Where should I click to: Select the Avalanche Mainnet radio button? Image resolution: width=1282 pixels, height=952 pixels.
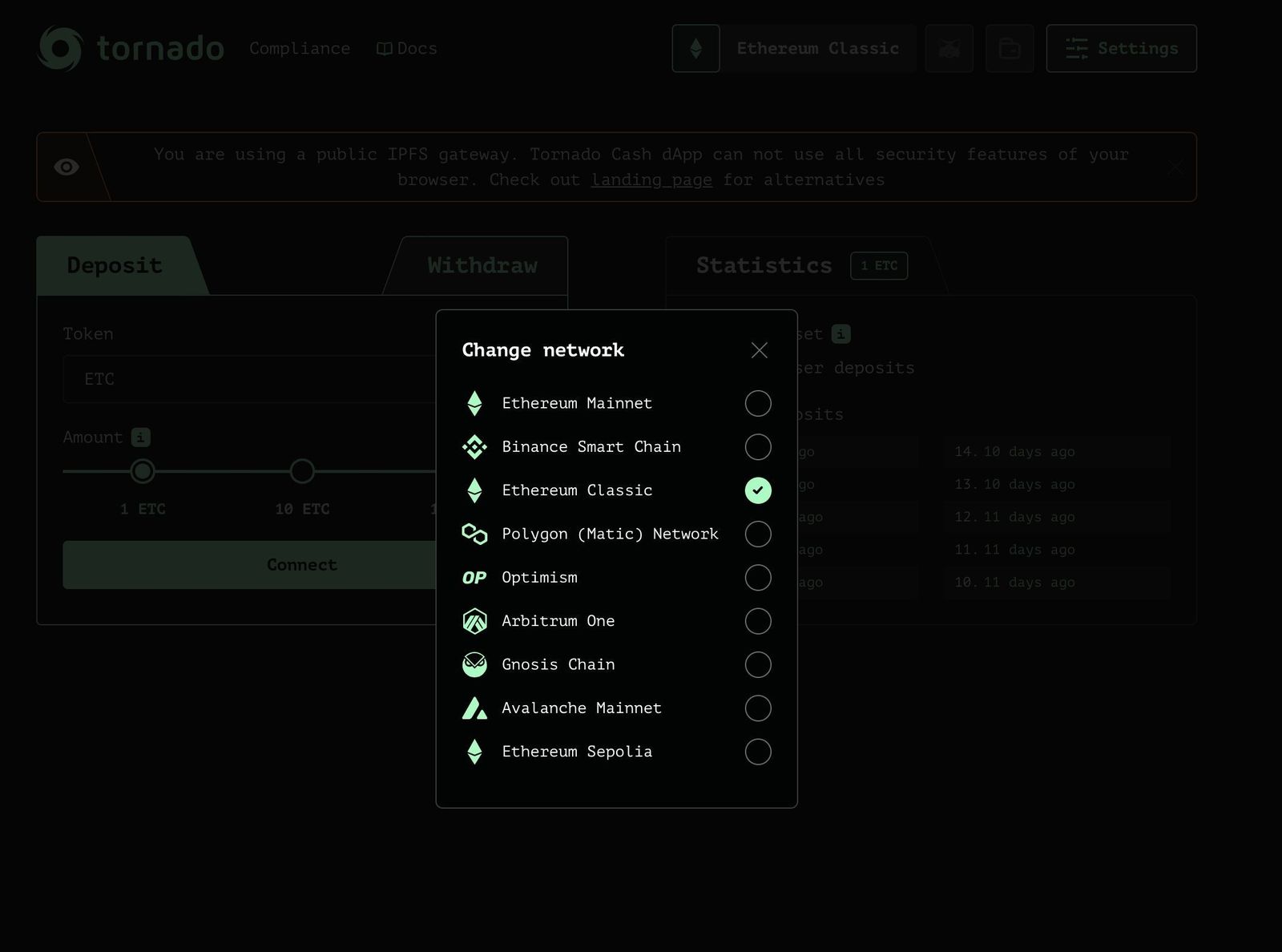[758, 708]
